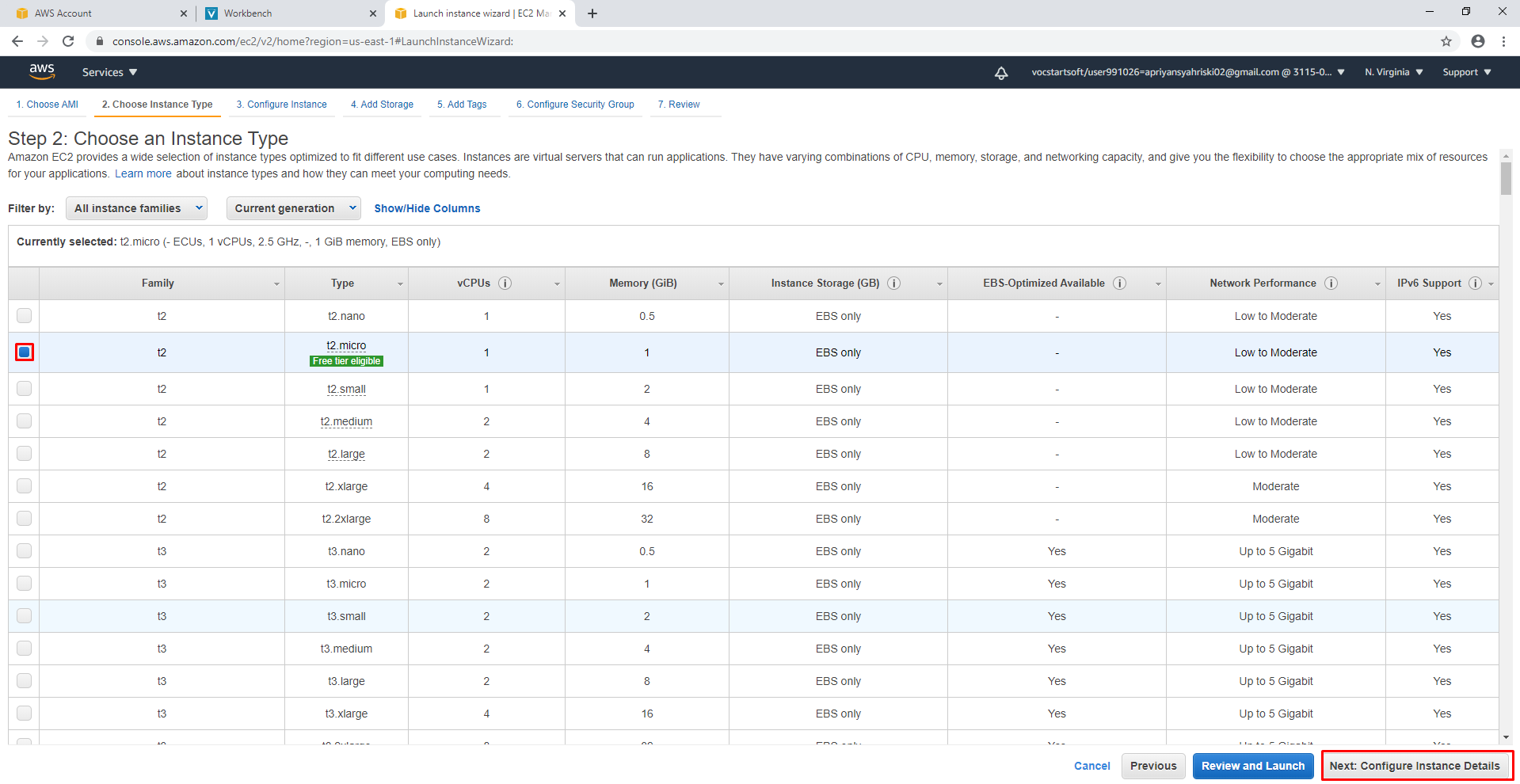Open the Type column sort arrow
1520x784 pixels.
(x=400, y=284)
